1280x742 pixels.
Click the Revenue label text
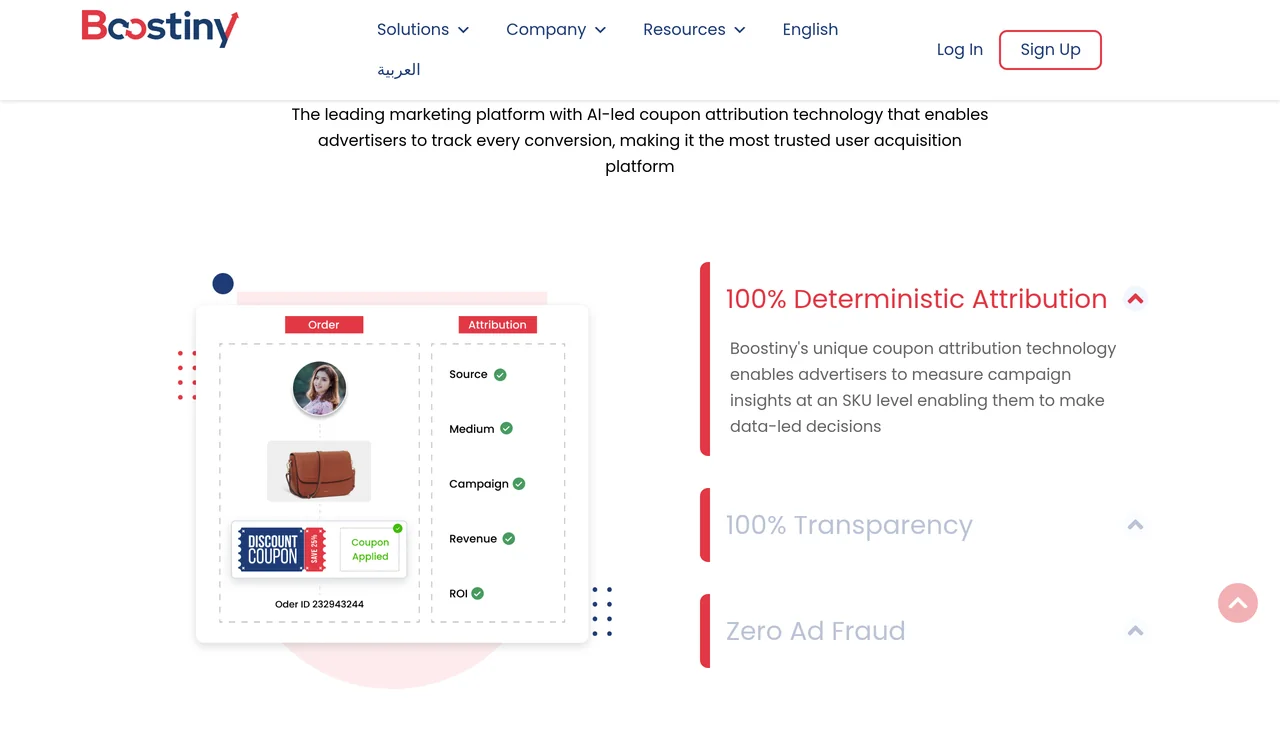point(473,539)
